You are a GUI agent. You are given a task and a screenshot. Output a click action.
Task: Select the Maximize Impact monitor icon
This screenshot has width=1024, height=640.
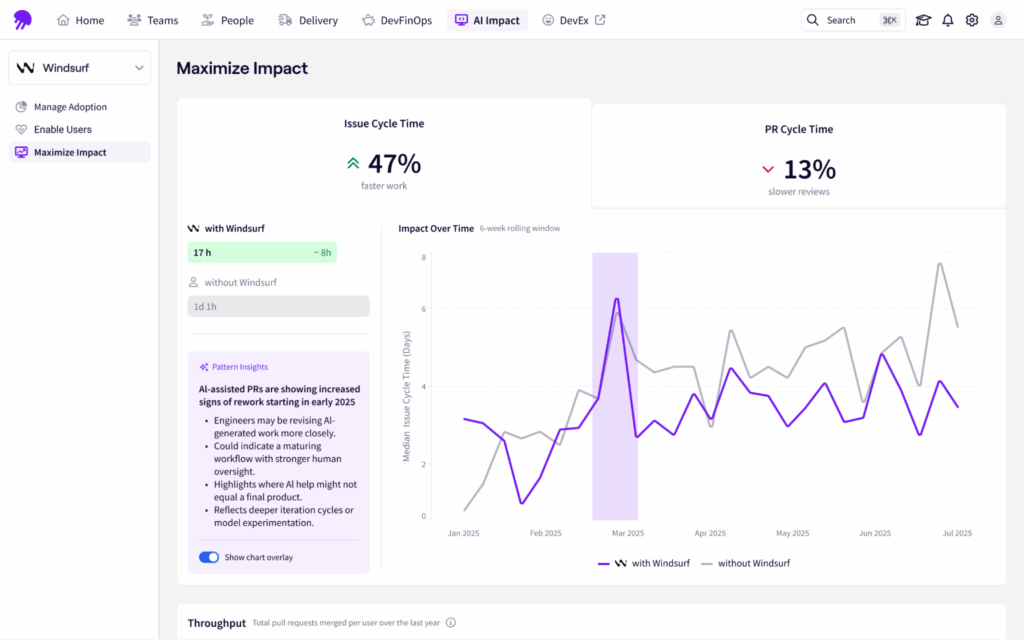pos(22,151)
